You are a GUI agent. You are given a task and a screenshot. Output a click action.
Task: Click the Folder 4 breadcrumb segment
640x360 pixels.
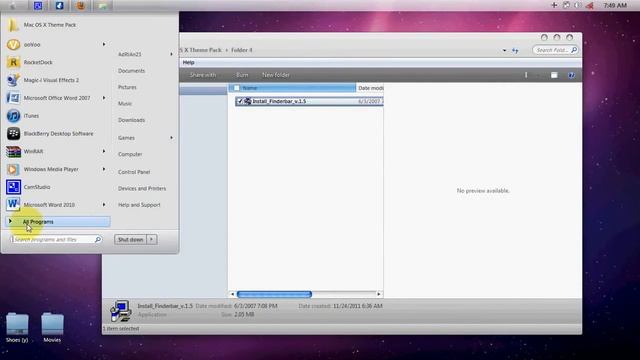click(x=242, y=50)
